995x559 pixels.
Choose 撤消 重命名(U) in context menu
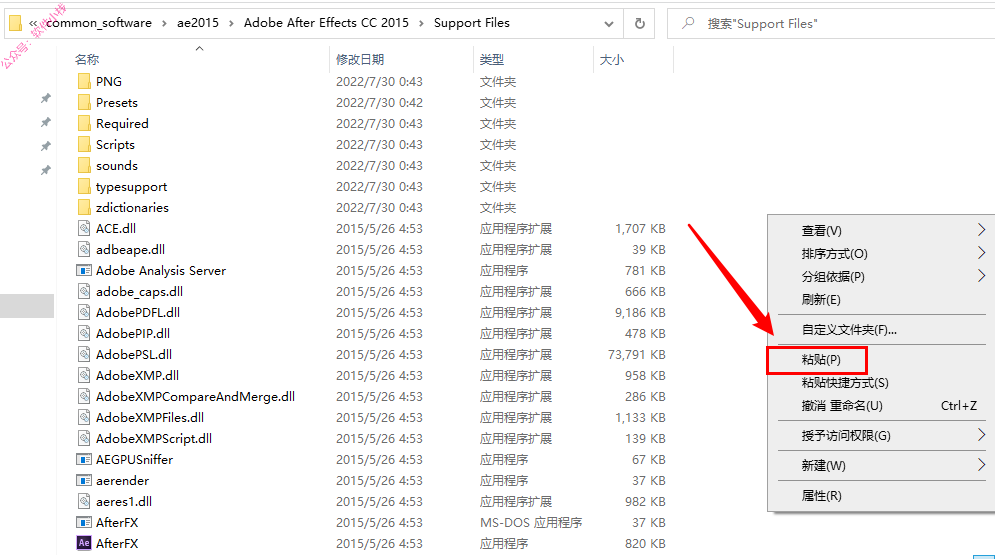tap(841, 405)
